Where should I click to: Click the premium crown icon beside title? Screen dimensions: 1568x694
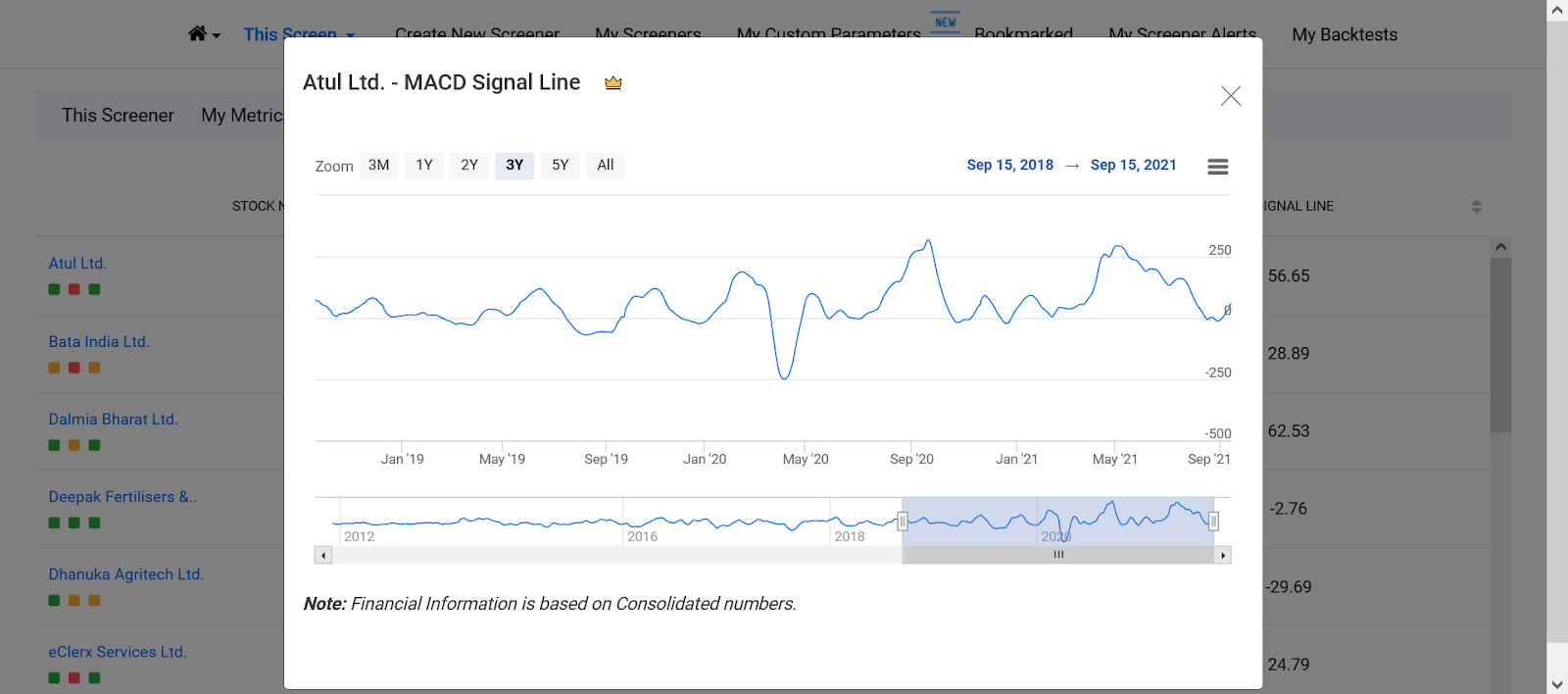613,83
